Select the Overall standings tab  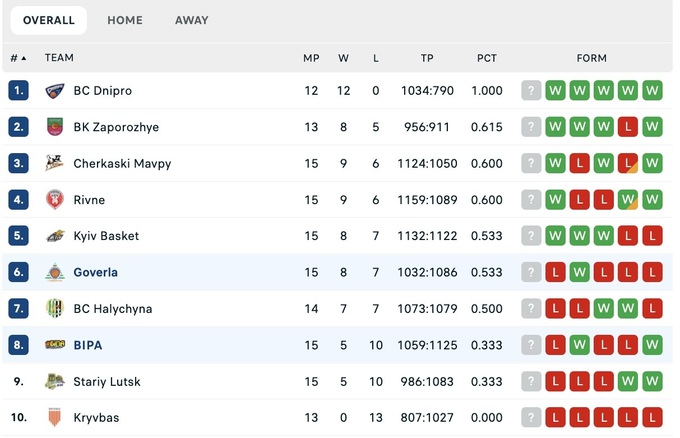click(49, 20)
